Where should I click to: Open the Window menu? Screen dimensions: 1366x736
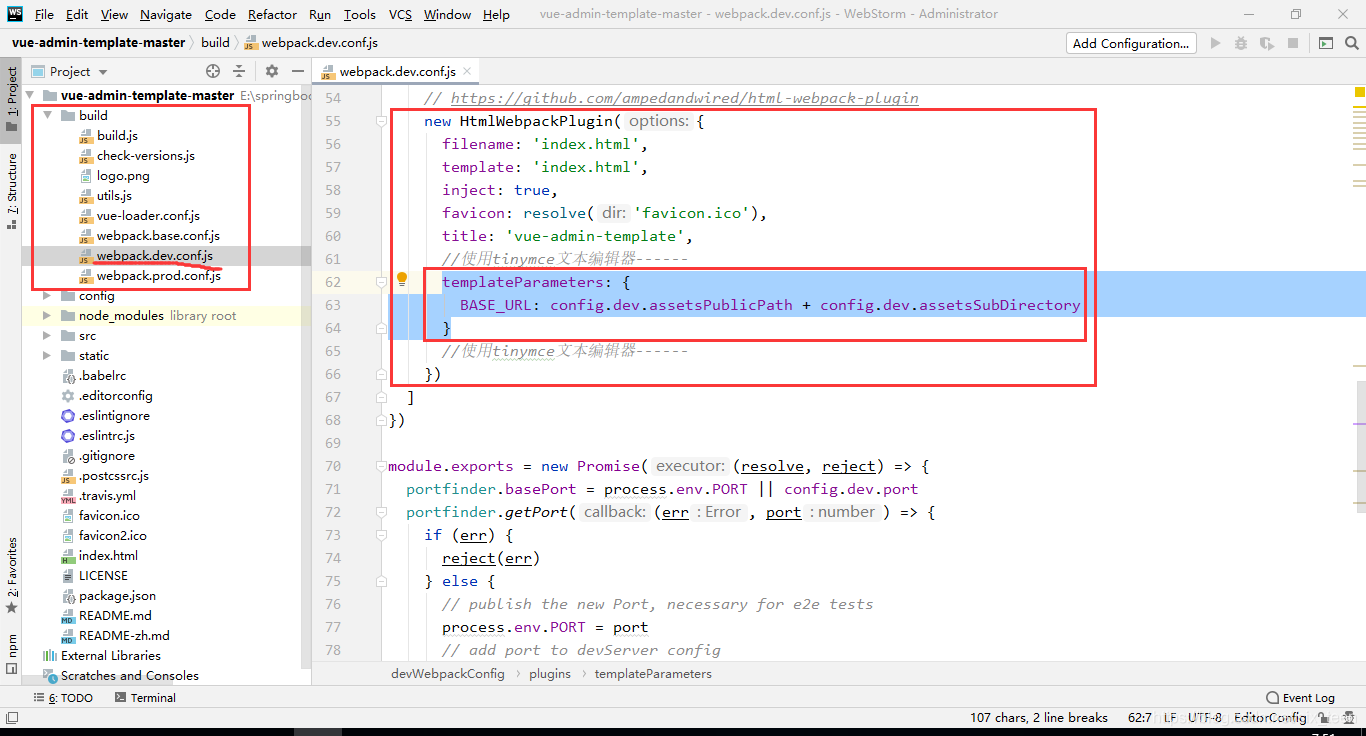point(447,14)
